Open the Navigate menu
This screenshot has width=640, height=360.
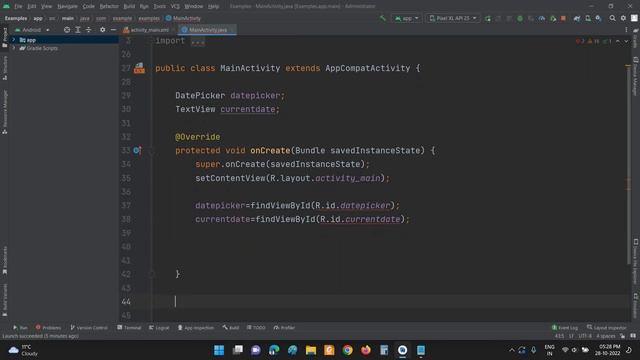[67, 7]
